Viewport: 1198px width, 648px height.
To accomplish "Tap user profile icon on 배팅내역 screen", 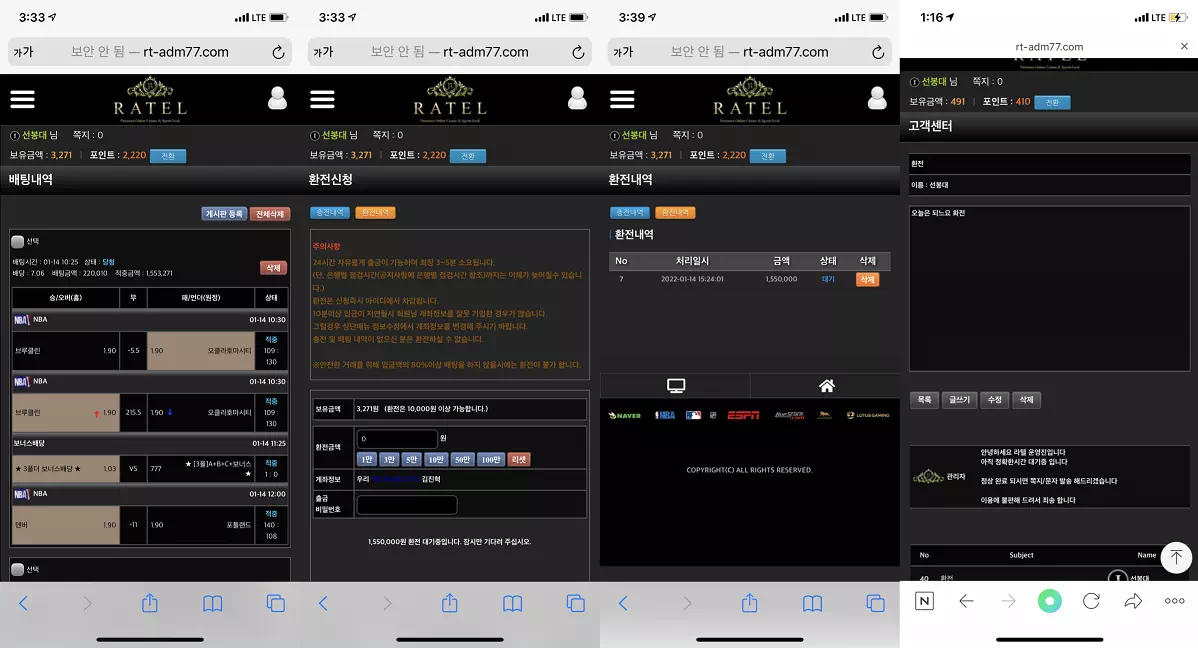I will click(x=277, y=98).
